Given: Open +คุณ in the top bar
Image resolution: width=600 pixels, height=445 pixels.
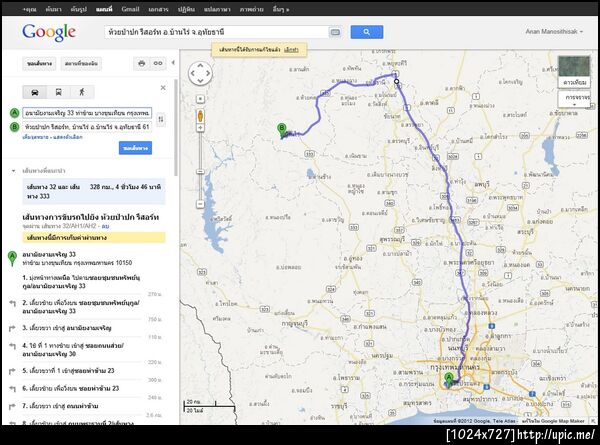Looking at the screenshot, I should (x=29, y=9).
